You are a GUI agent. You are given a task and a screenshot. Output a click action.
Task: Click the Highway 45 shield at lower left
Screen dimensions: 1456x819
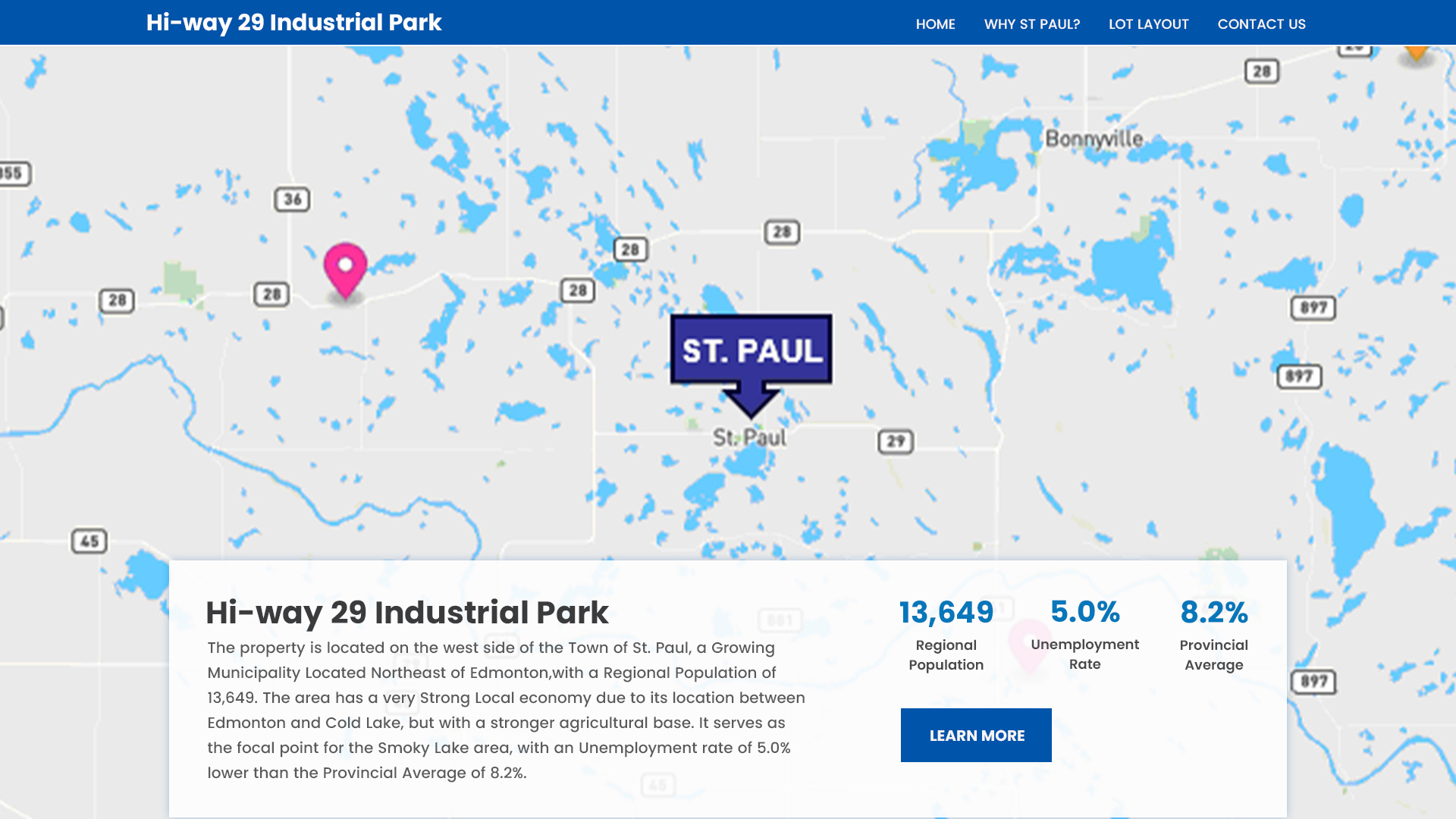pos(90,541)
